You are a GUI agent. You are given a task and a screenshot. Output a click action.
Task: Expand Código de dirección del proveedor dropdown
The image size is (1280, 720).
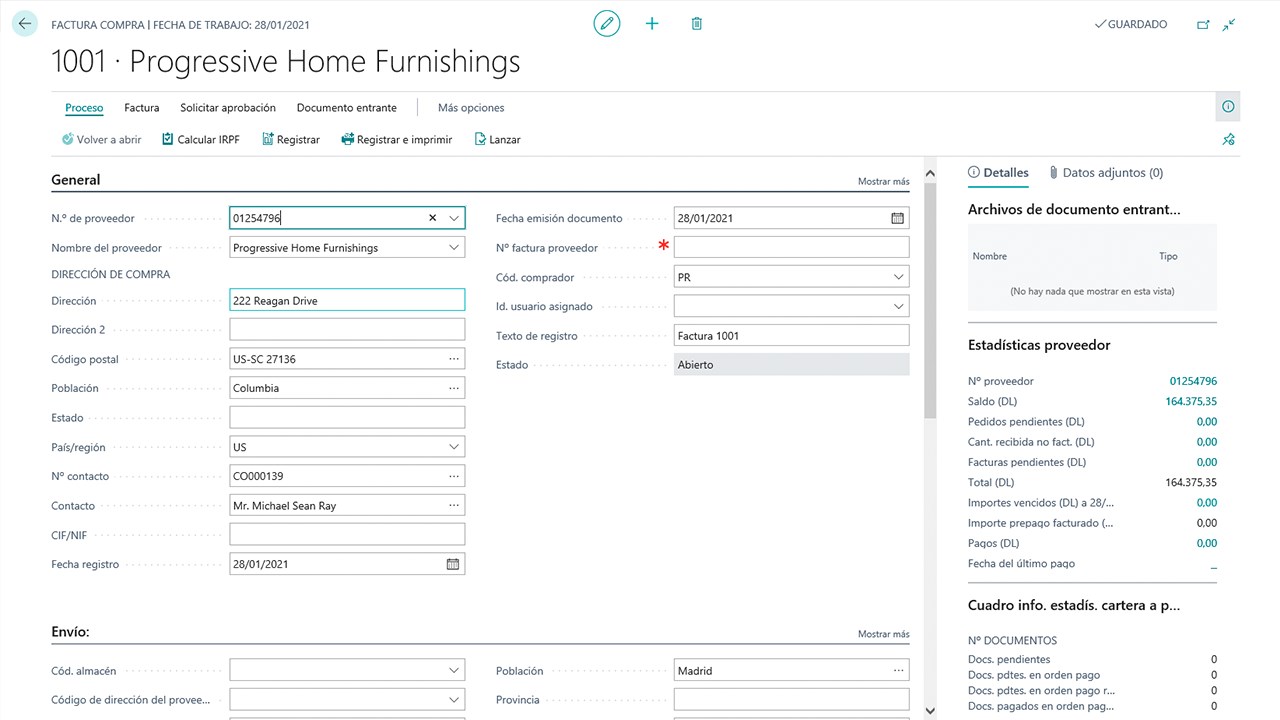pos(454,700)
